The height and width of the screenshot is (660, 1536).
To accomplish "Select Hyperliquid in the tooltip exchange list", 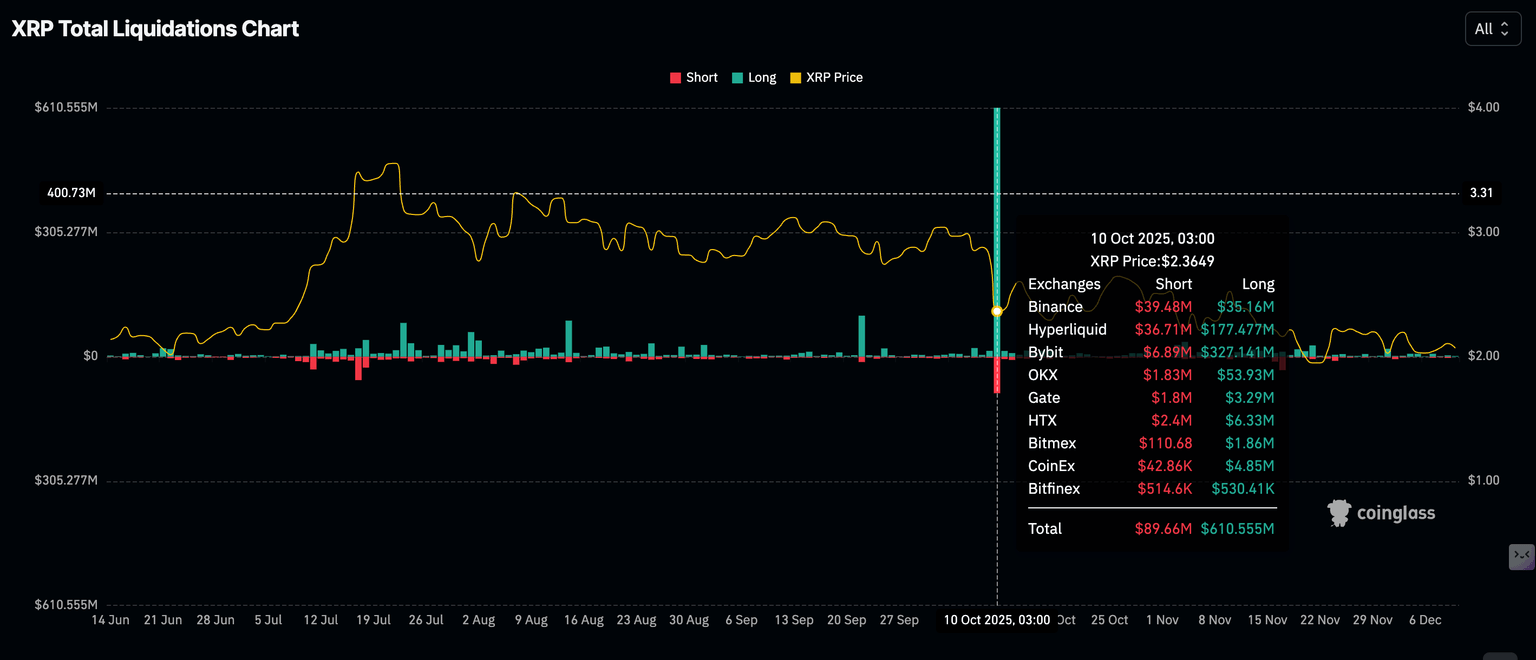I will click(1068, 329).
